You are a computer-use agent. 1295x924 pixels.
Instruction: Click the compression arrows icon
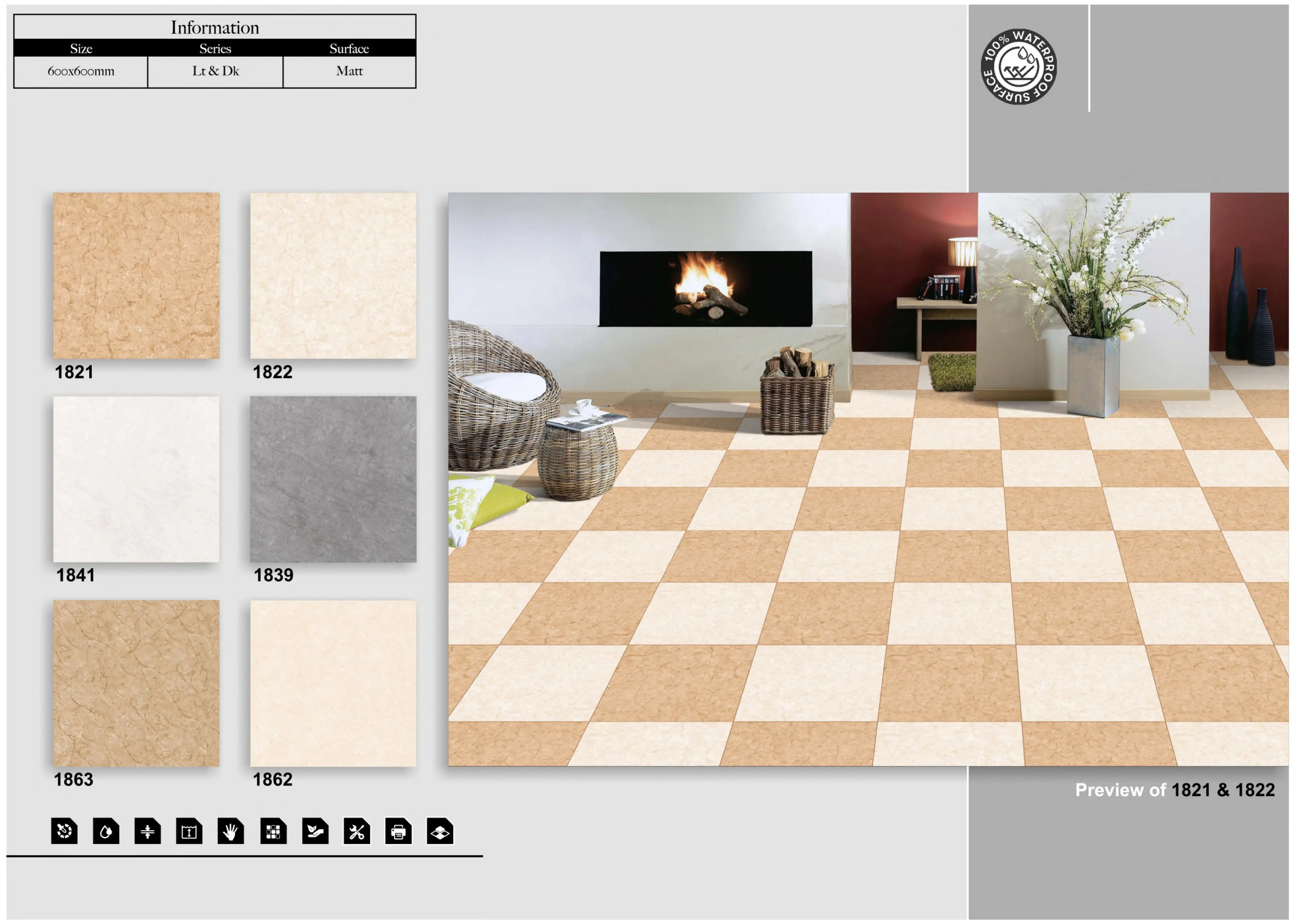[x=147, y=831]
